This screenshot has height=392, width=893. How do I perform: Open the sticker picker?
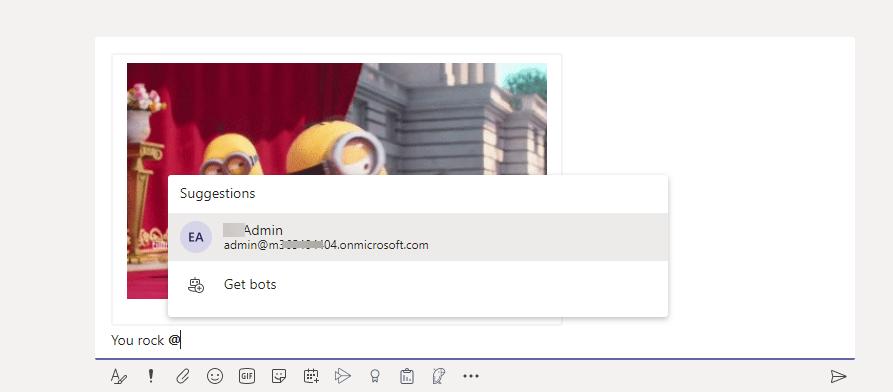(x=279, y=376)
